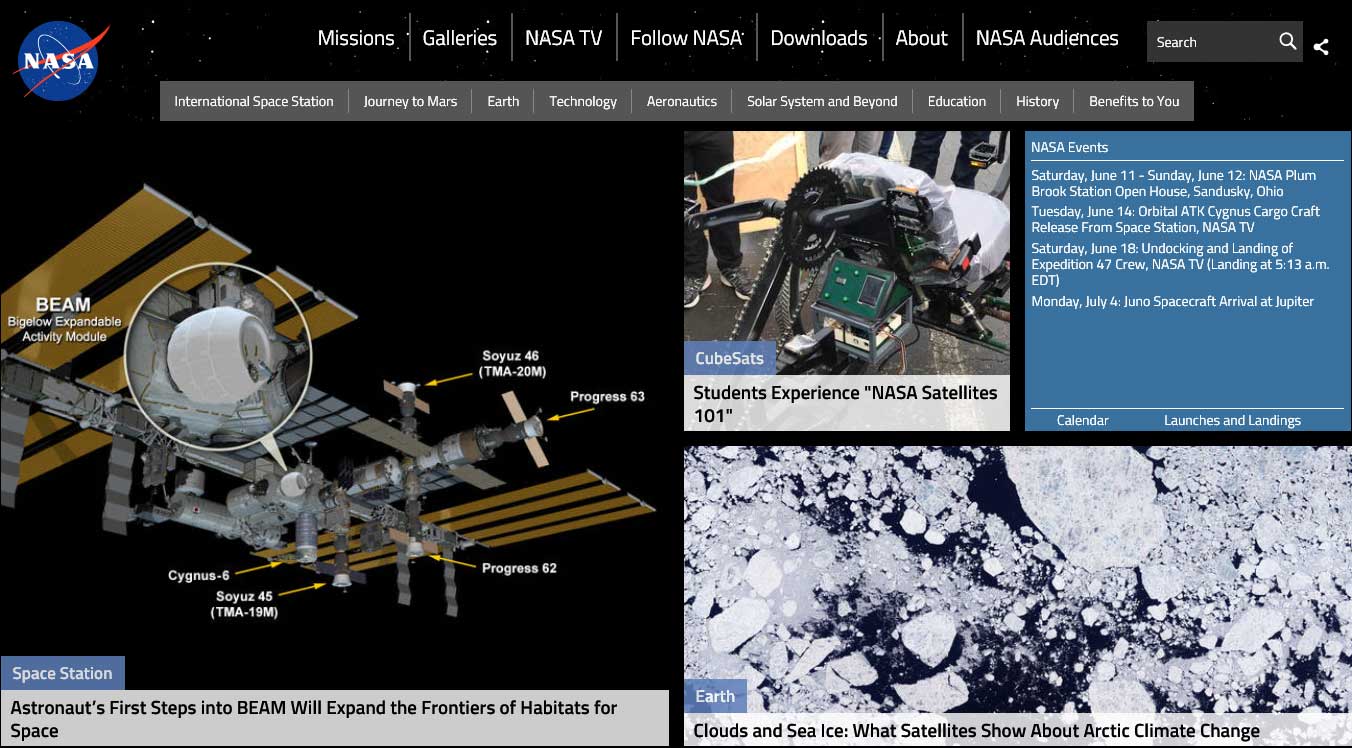Open the Galleries menu
This screenshot has height=748, width=1352.
tap(459, 38)
